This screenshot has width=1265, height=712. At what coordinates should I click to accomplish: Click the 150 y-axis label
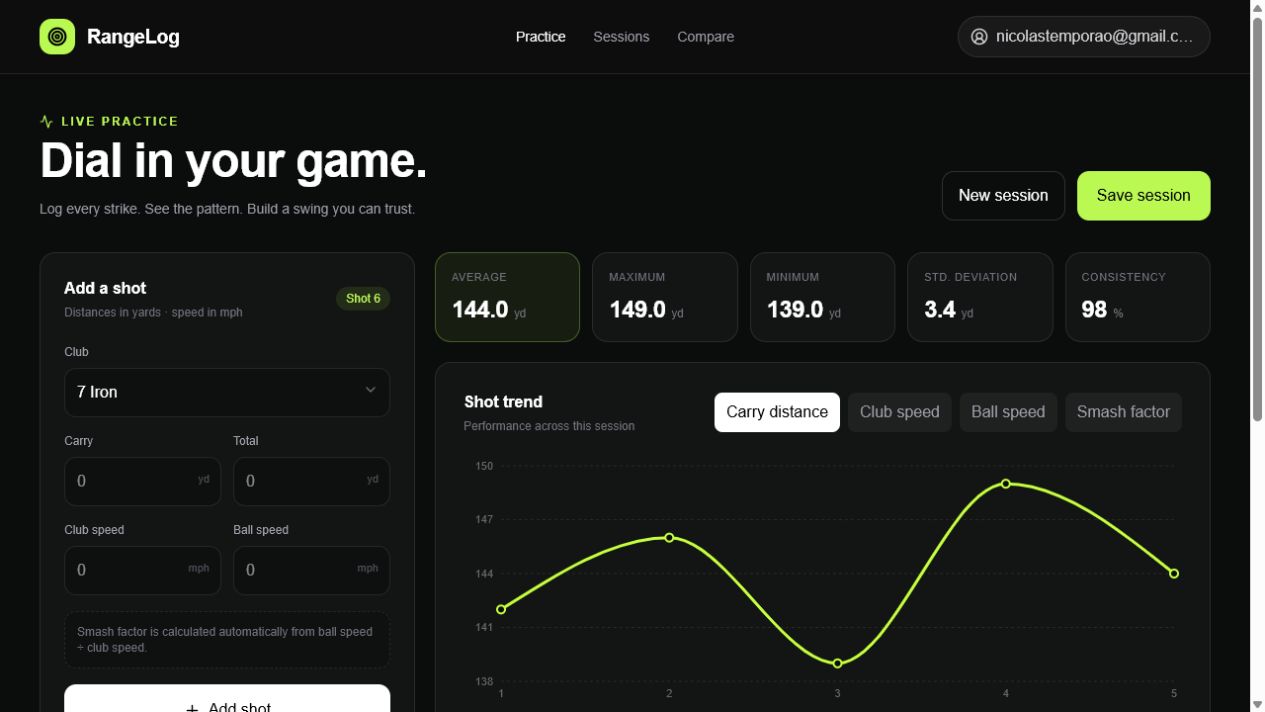click(x=484, y=466)
